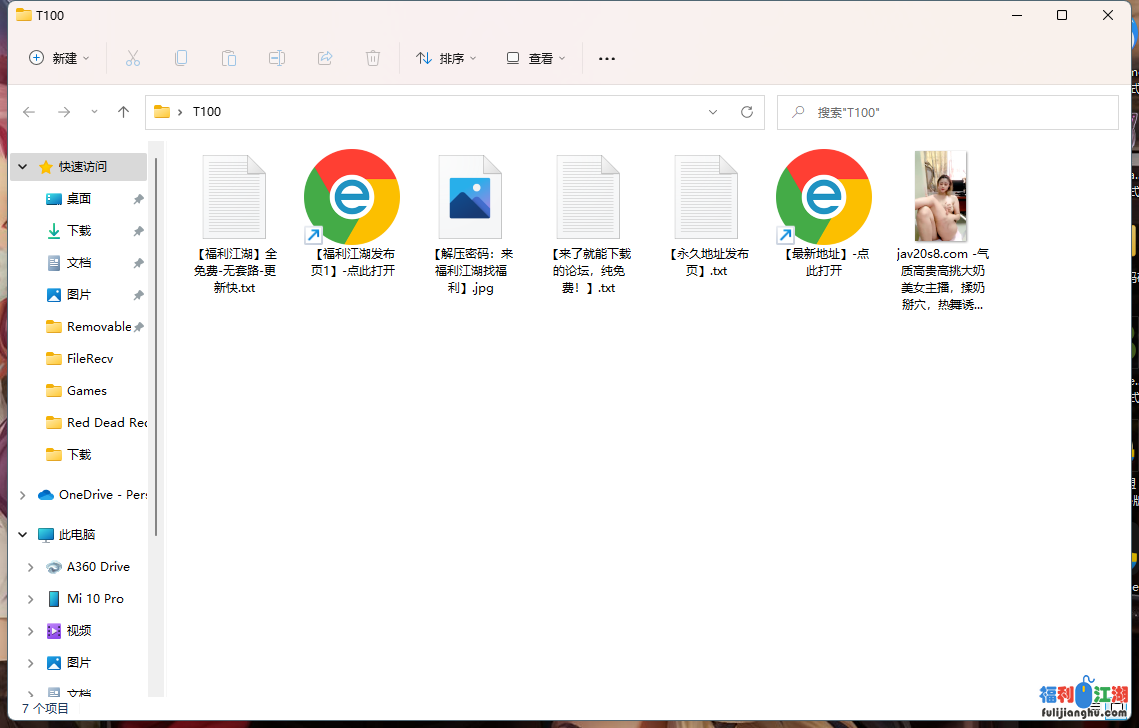Refresh the T100 folder view
The height and width of the screenshot is (728, 1139).
[746, 112]
